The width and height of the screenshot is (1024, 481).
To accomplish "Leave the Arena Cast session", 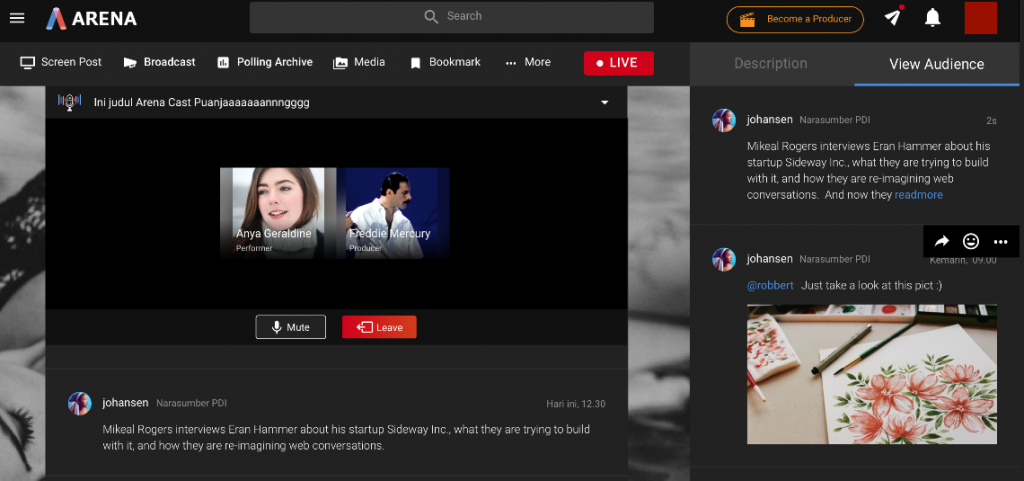I will 379,327.
